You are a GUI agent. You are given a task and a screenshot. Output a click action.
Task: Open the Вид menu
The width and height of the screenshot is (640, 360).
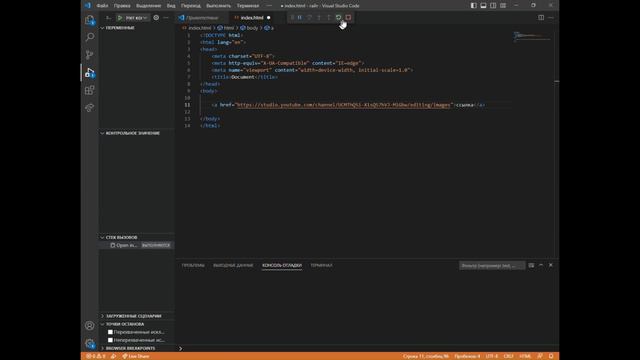(171, 6)
